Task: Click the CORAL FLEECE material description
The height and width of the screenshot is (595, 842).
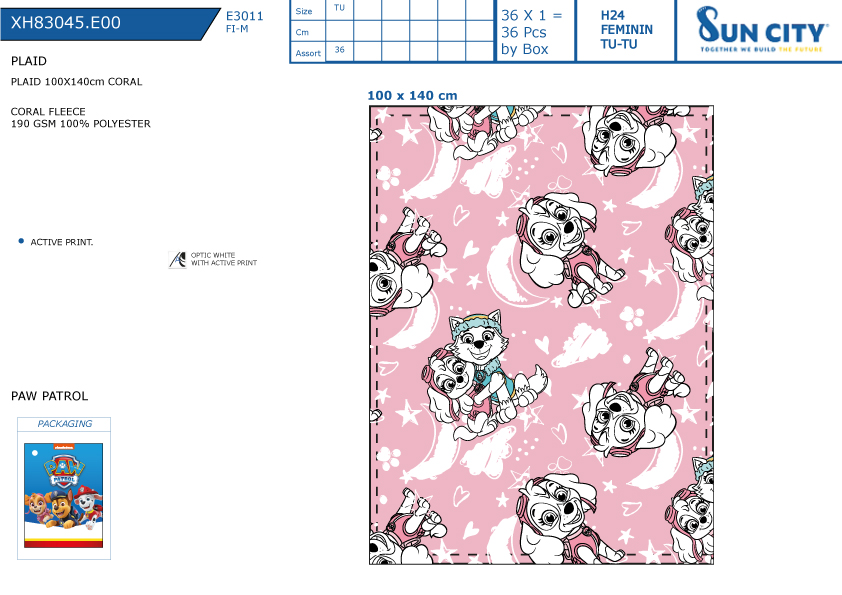Action: click(x=81, y=118)
